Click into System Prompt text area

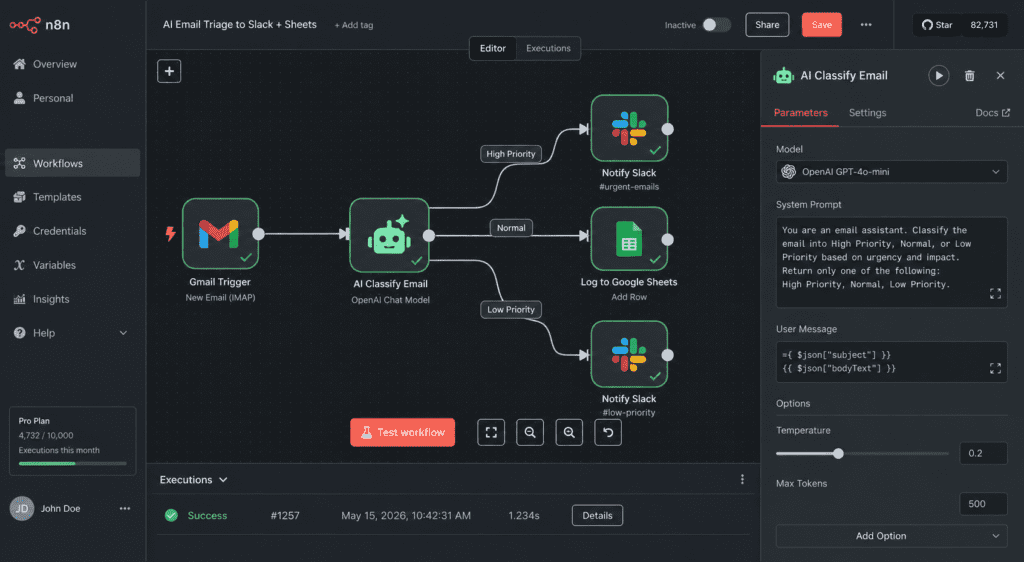click(x=891, y=262)
